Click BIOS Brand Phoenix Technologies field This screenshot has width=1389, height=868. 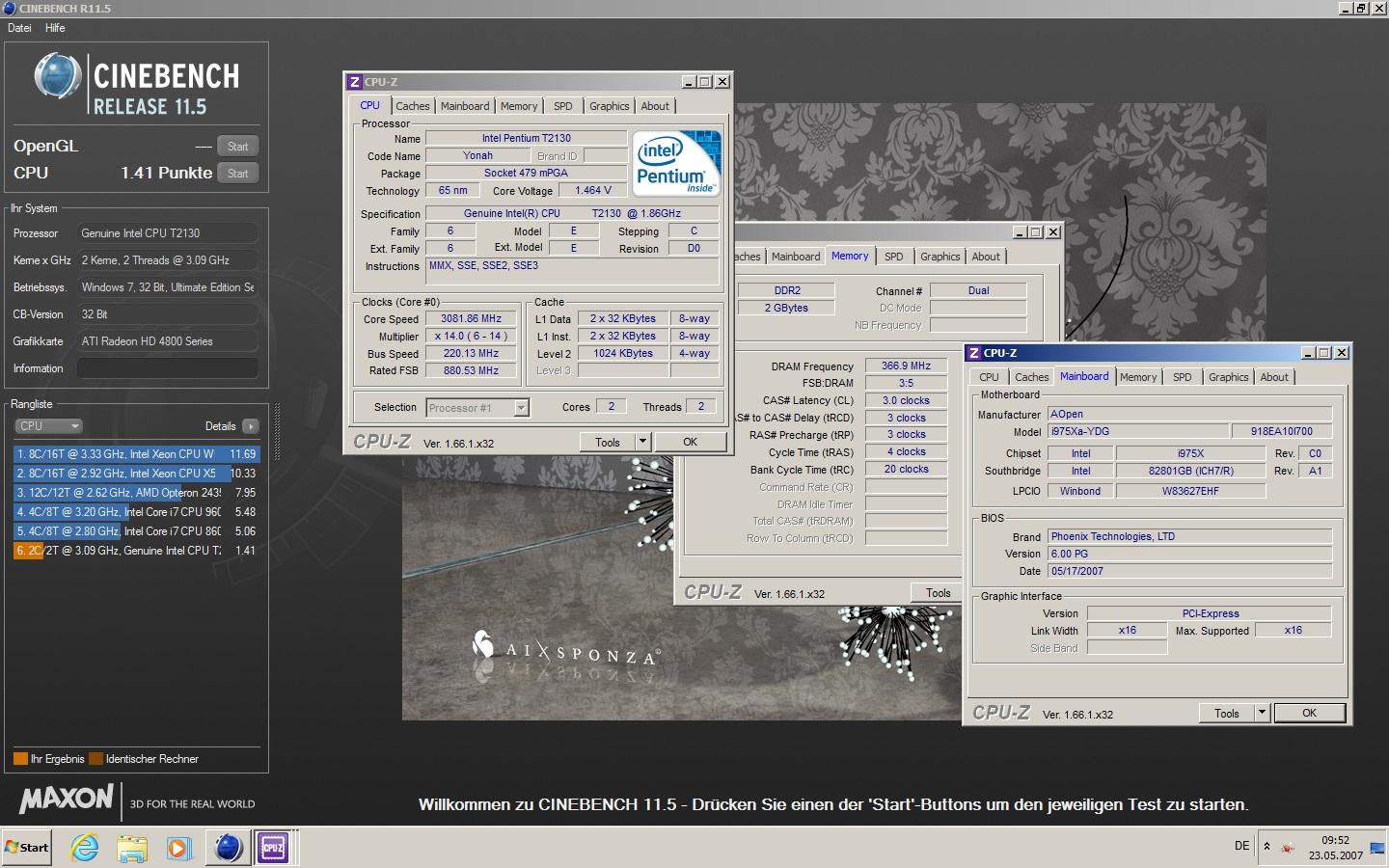tap(1189, 536)
